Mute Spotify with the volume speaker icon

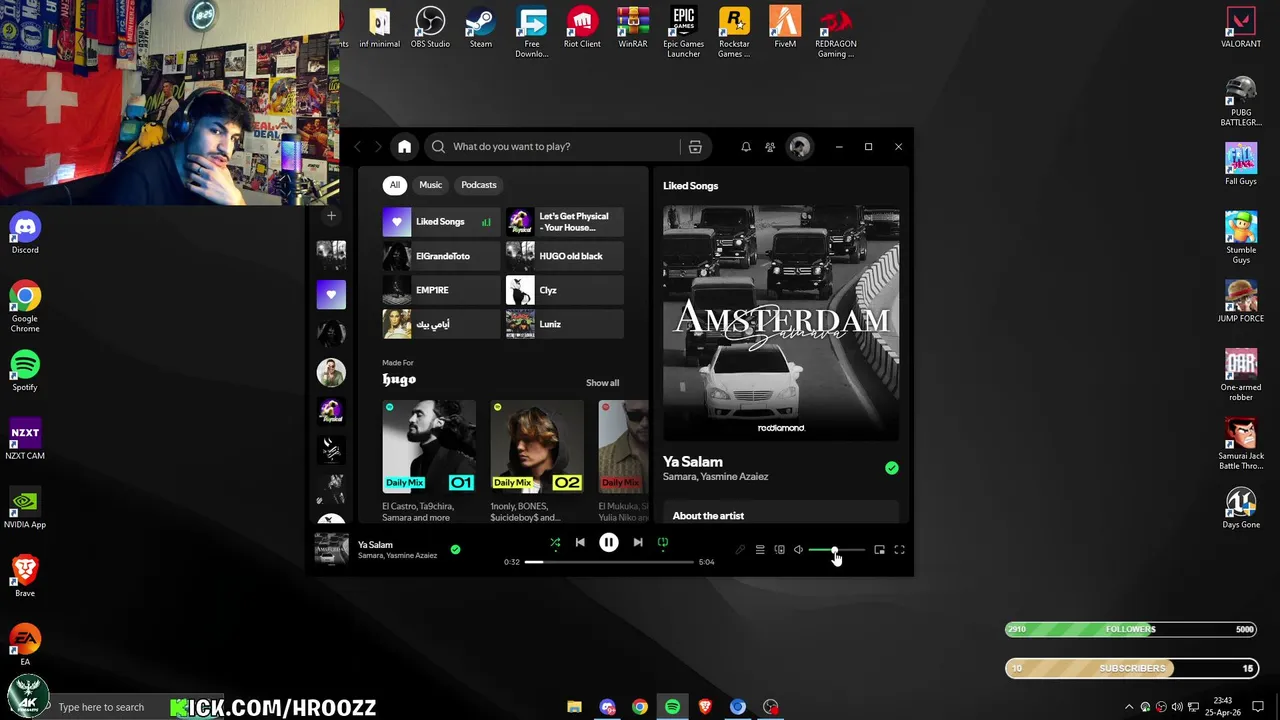tap(798, 550)
